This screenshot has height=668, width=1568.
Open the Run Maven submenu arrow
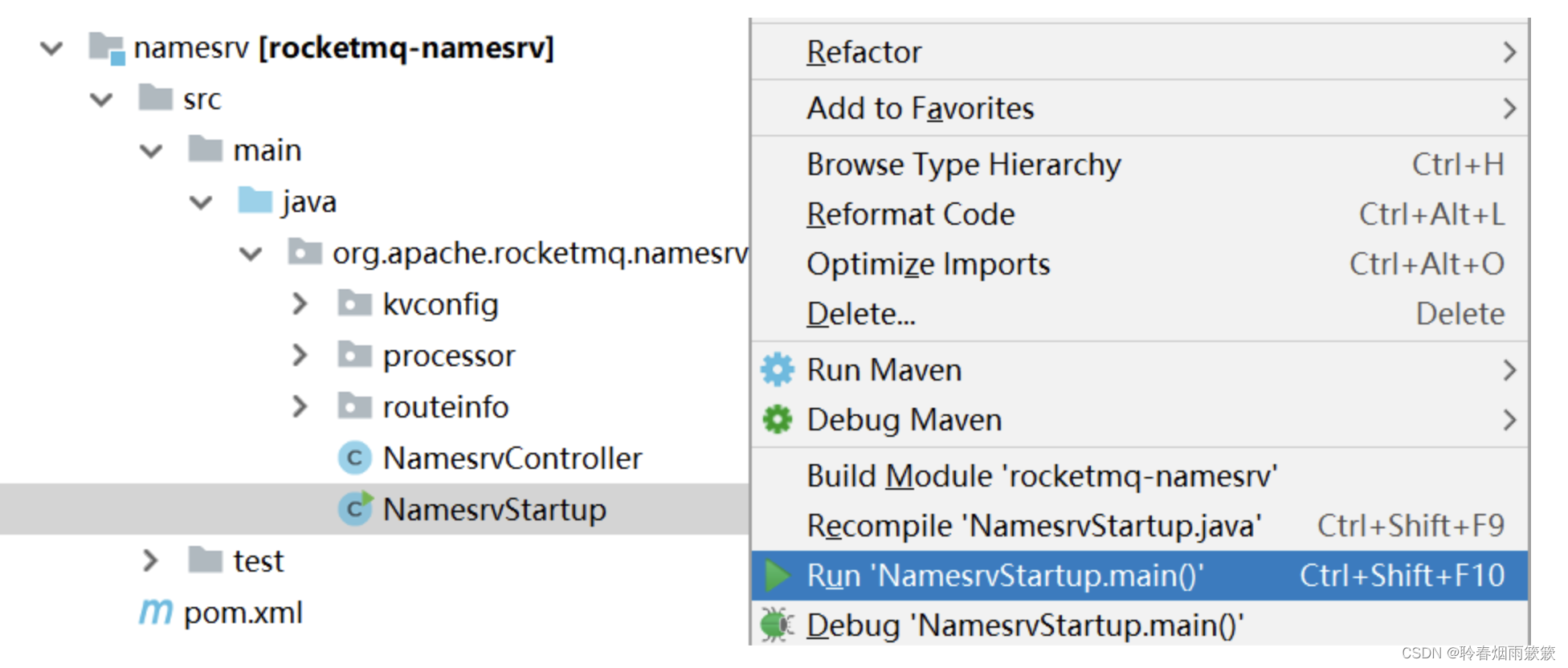(x=1509, y=370)
